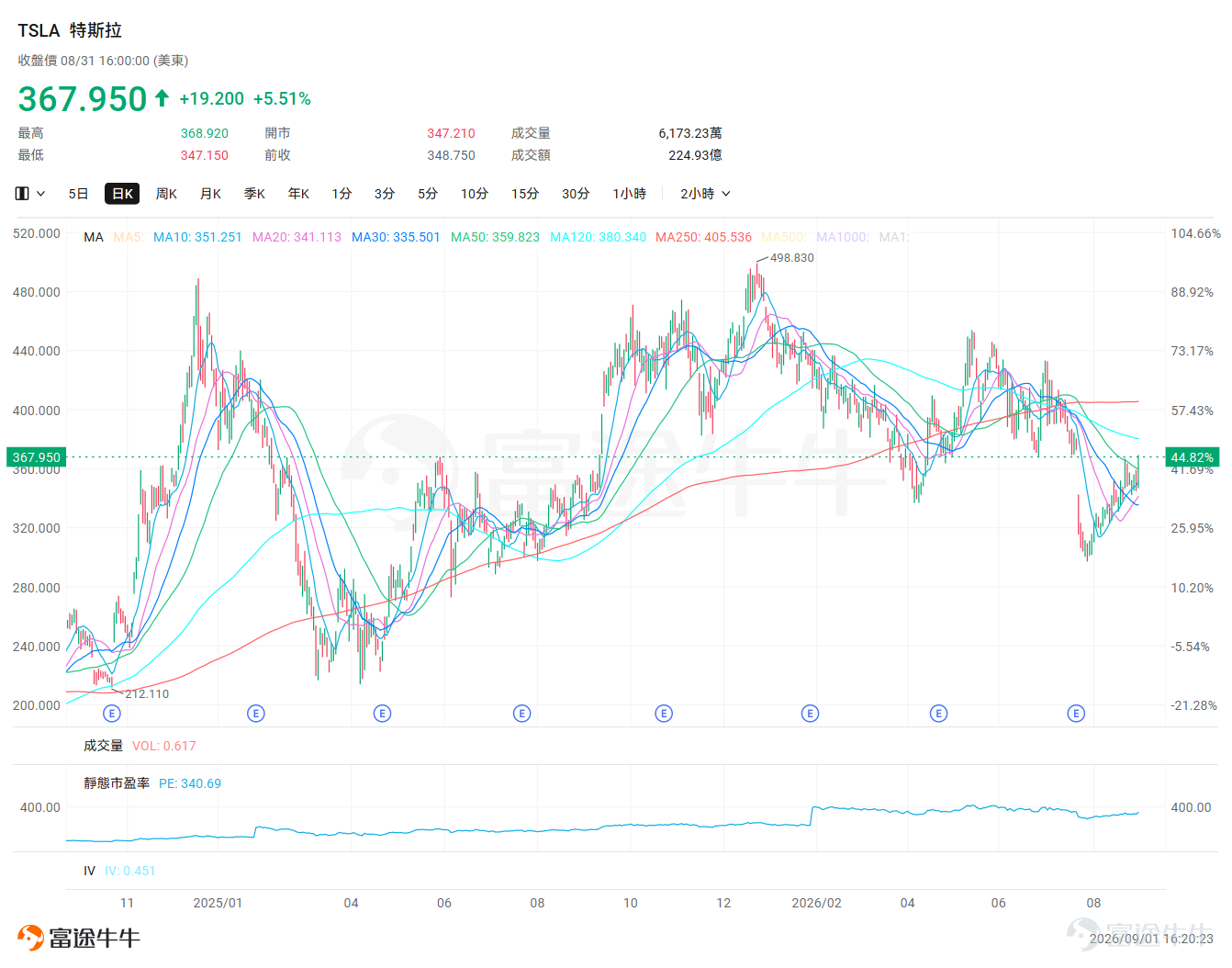Open the 2小時 interval dropdown

coord(705,194)
